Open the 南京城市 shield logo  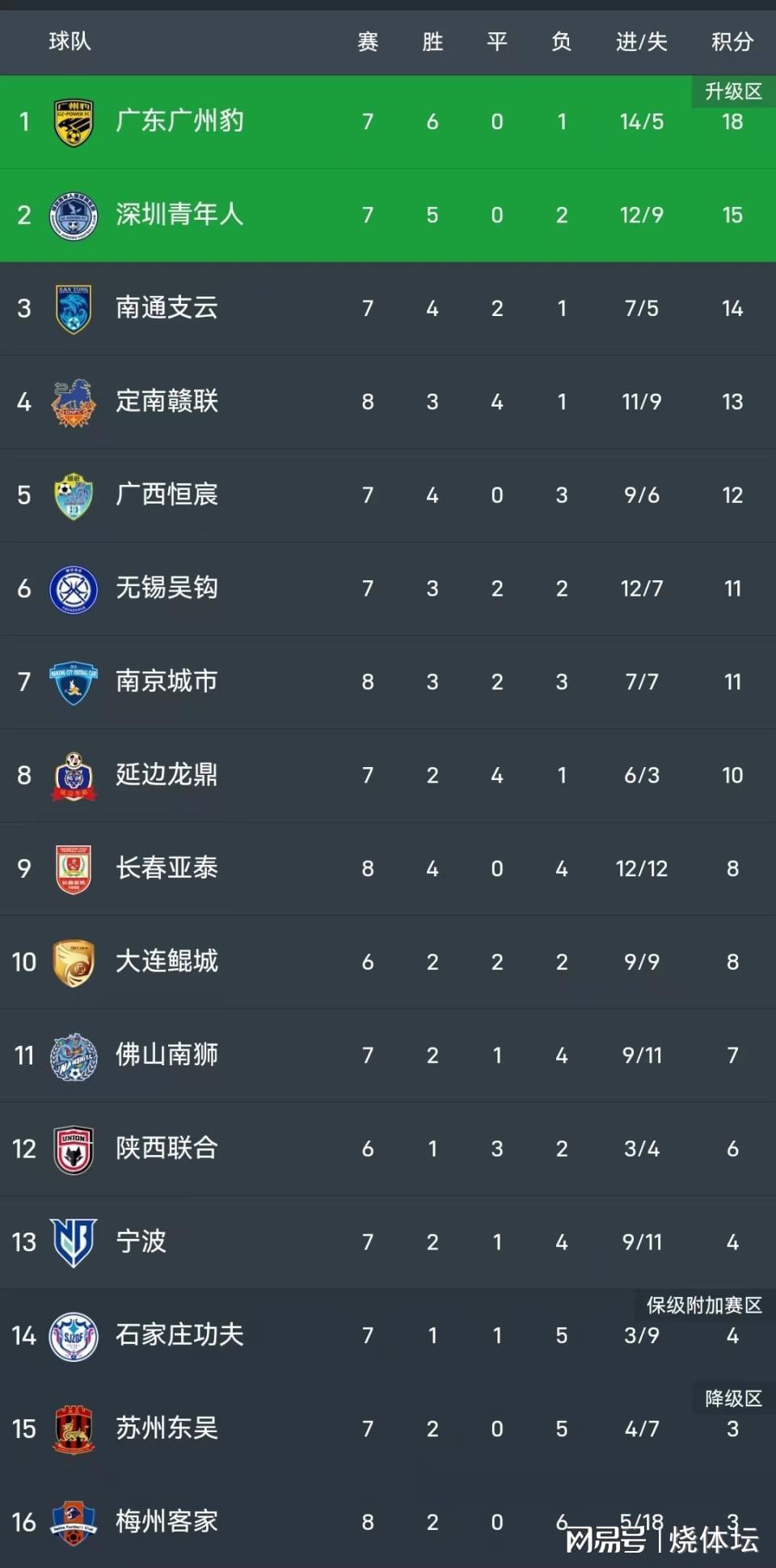point(74,682)
